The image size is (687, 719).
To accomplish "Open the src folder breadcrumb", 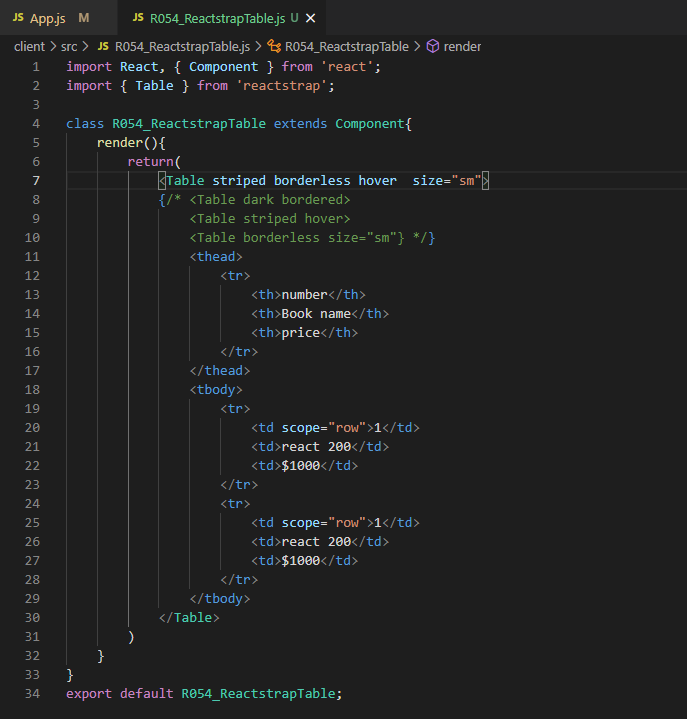I will [69, 46].
